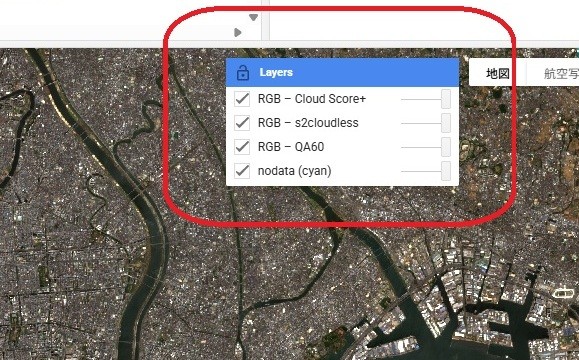Toggle the RGB – QA60 layer checkbox
The image size is (579, 360).
[242, 147]
